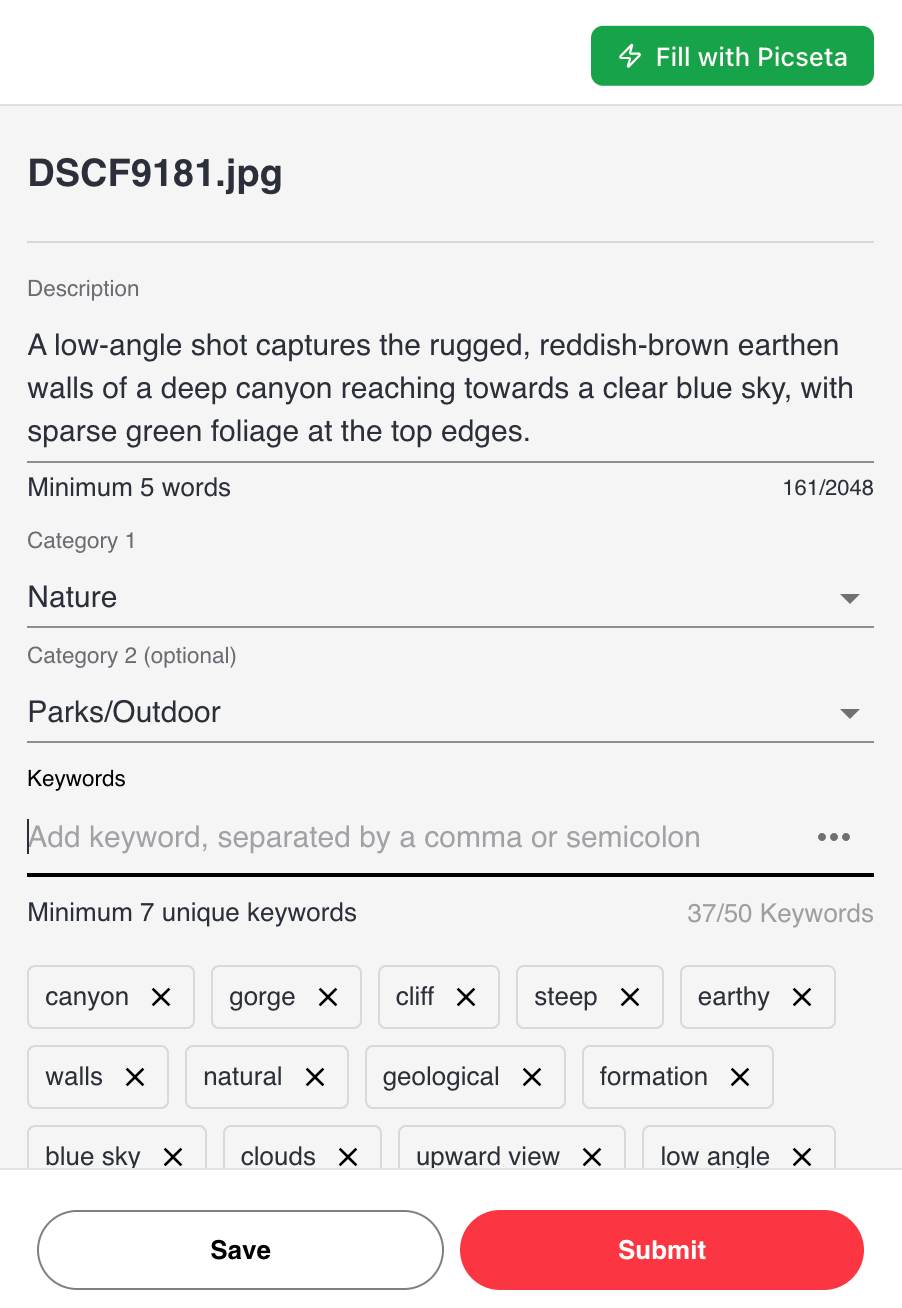Remove the "earthy" keyword
902x1308 pixels.
click(801, 996)
